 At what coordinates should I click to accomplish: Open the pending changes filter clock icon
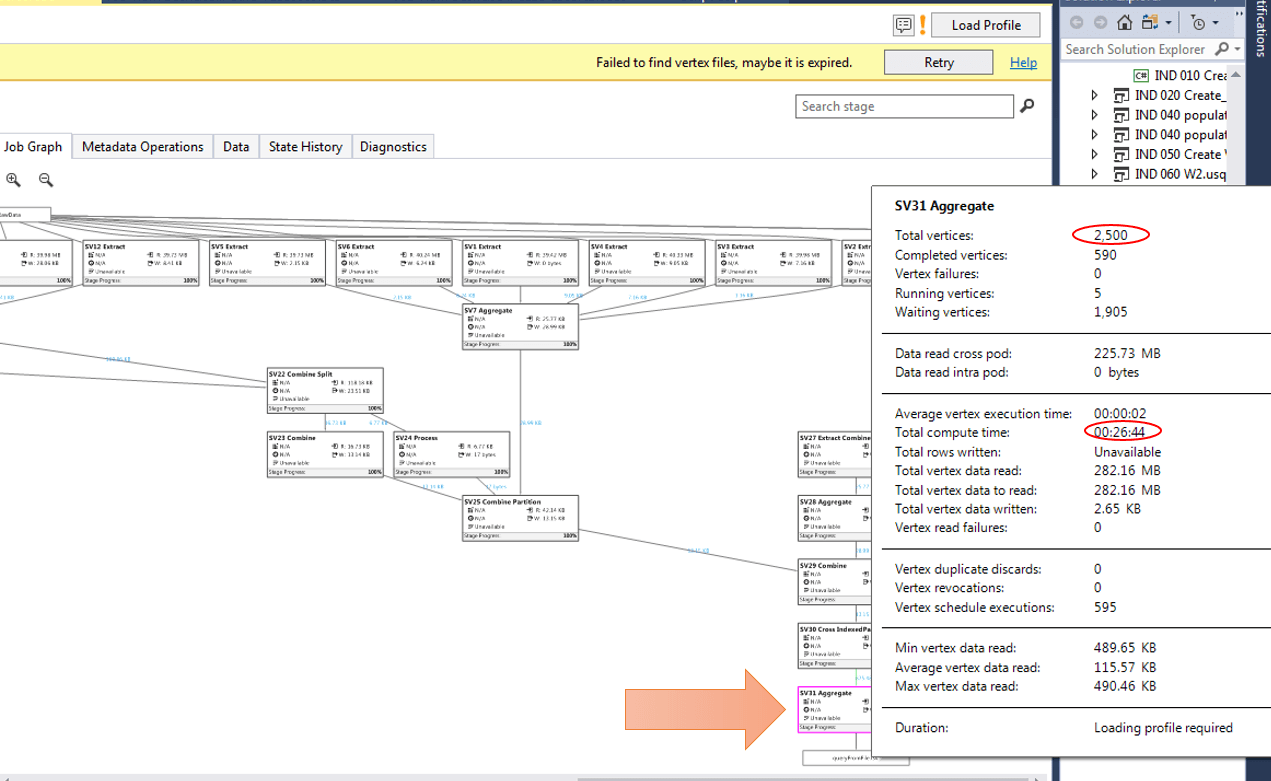coord(1200,22)
